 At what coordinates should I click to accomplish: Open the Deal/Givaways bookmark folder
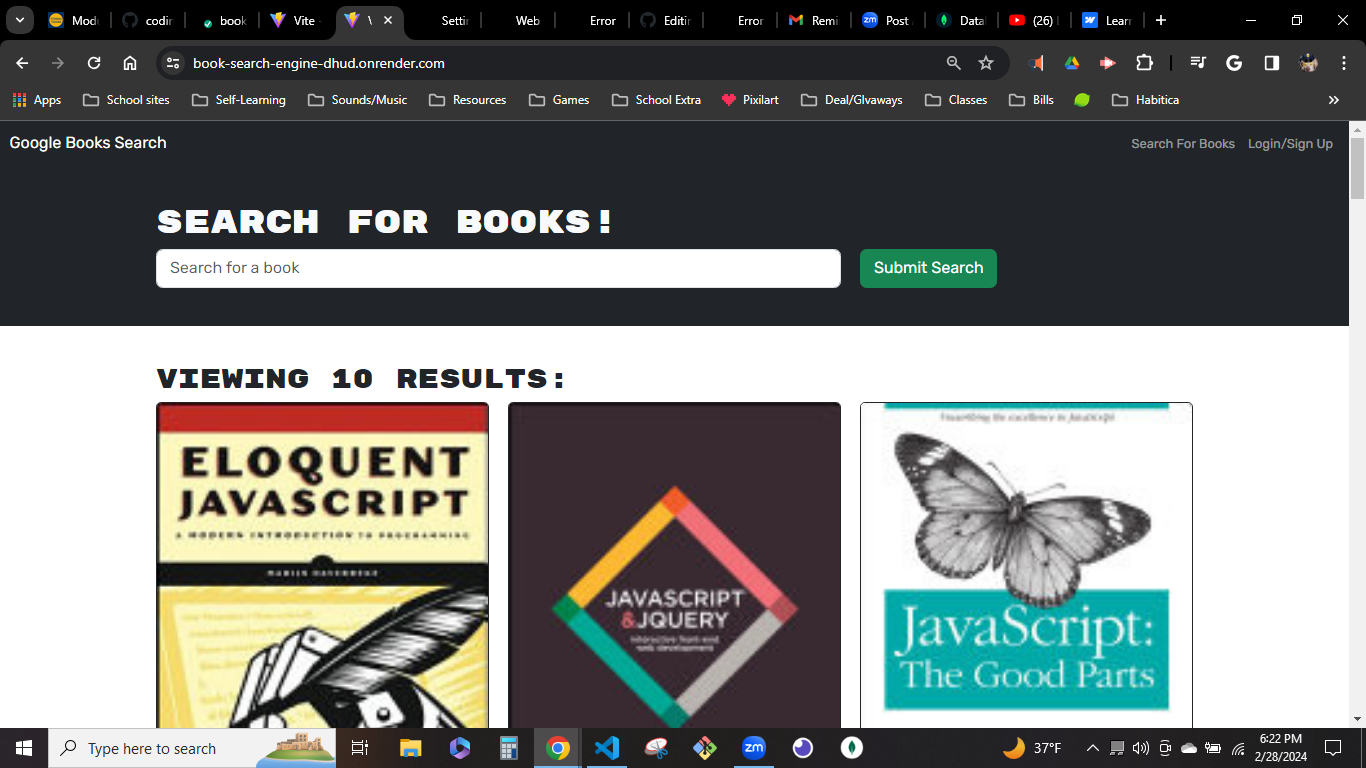tap(851, 100)
